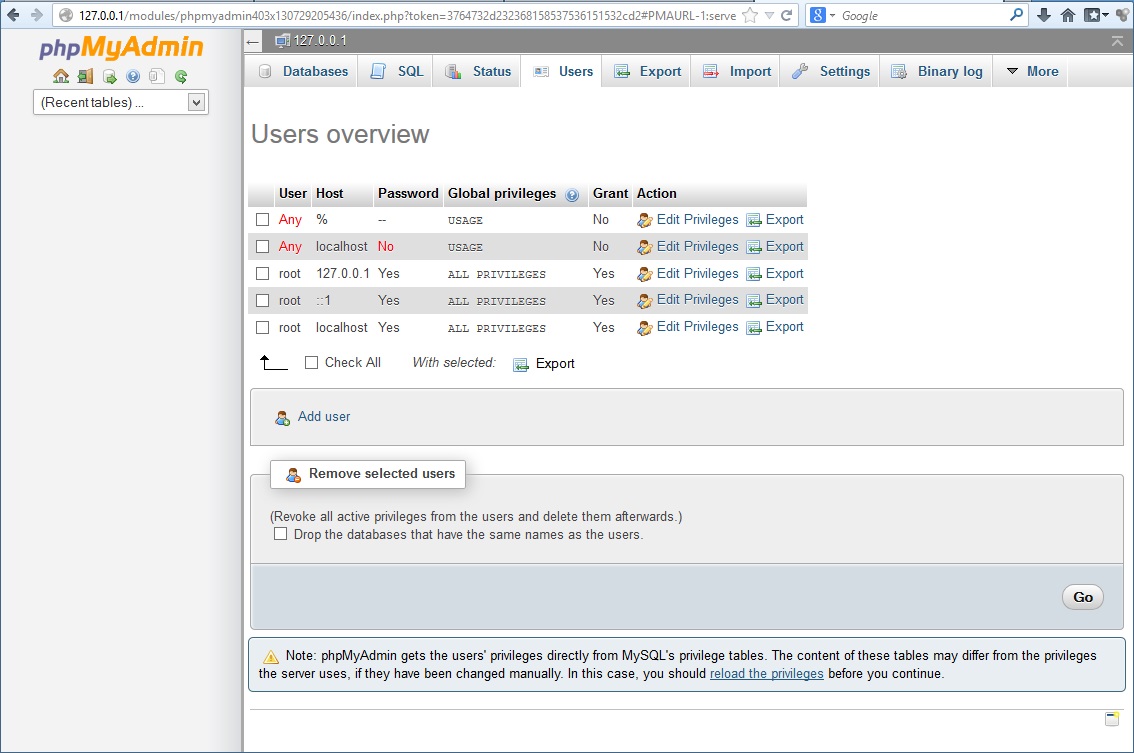Select checkbox for Any % user
This screenshot has width=1134, height=753.
[x=263, y=220]
